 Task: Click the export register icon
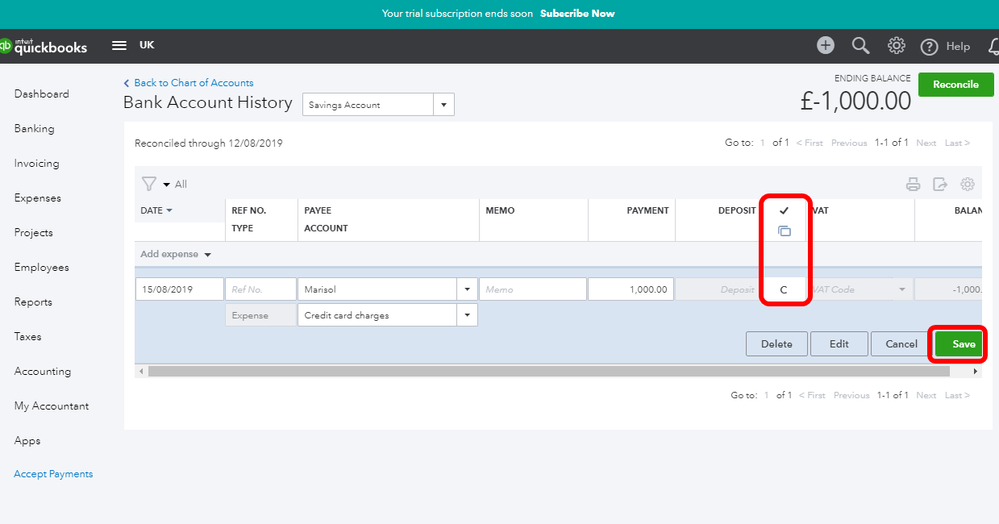click(x=940, y=184)
